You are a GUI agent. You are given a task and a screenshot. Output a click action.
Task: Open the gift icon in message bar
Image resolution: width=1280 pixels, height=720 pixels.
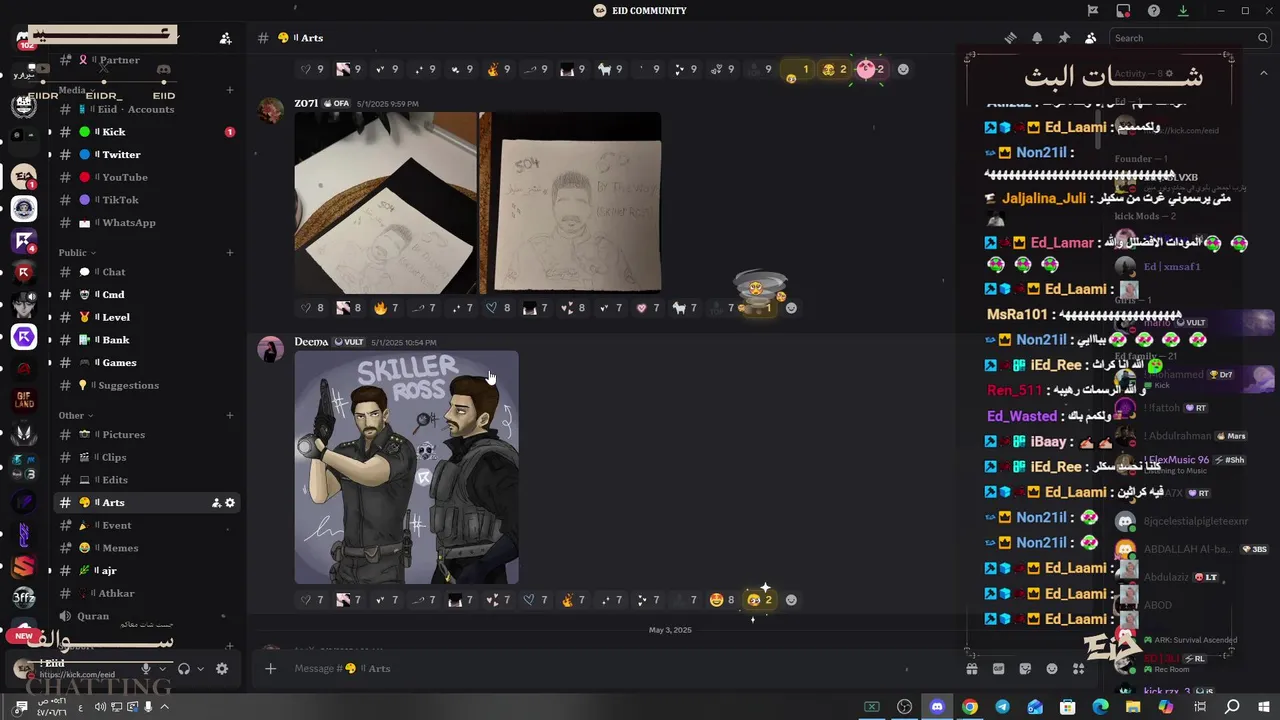[971, 668]
